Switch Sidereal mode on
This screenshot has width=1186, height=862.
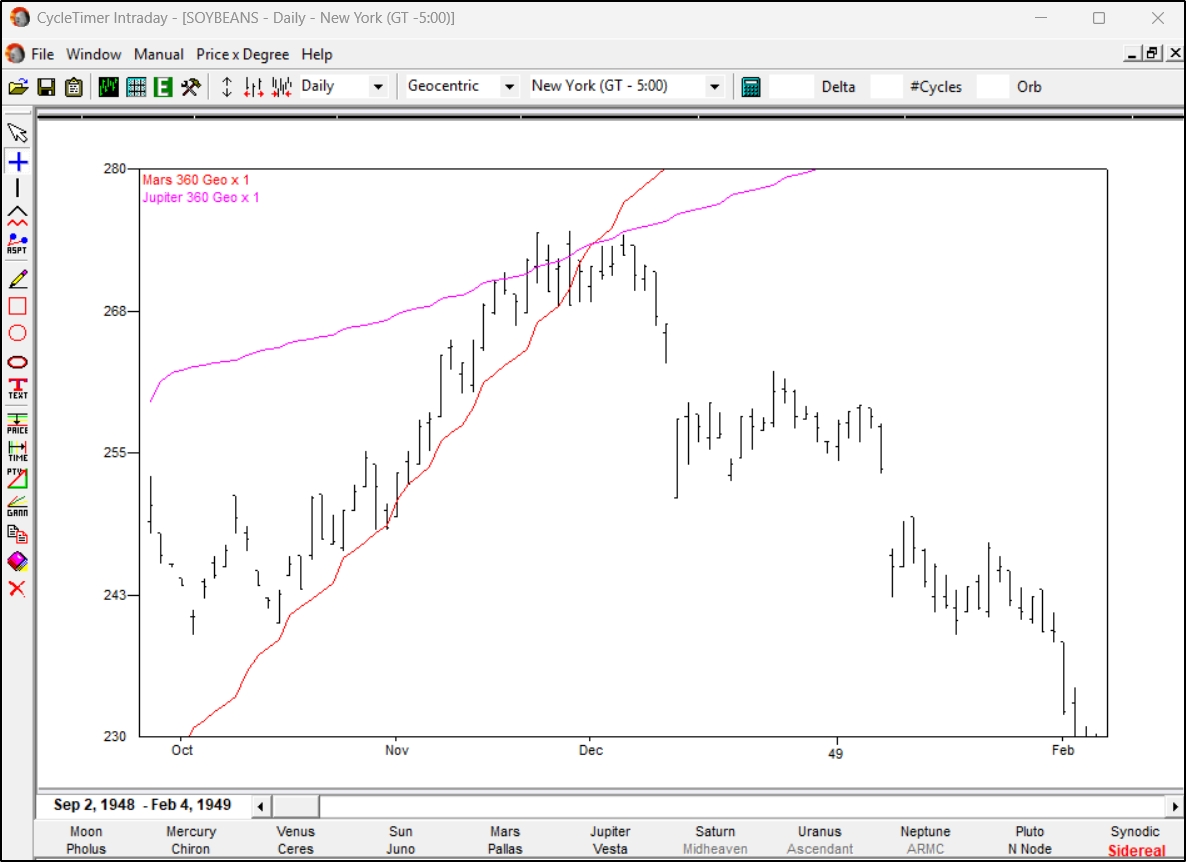click(x=1135, y=848)
